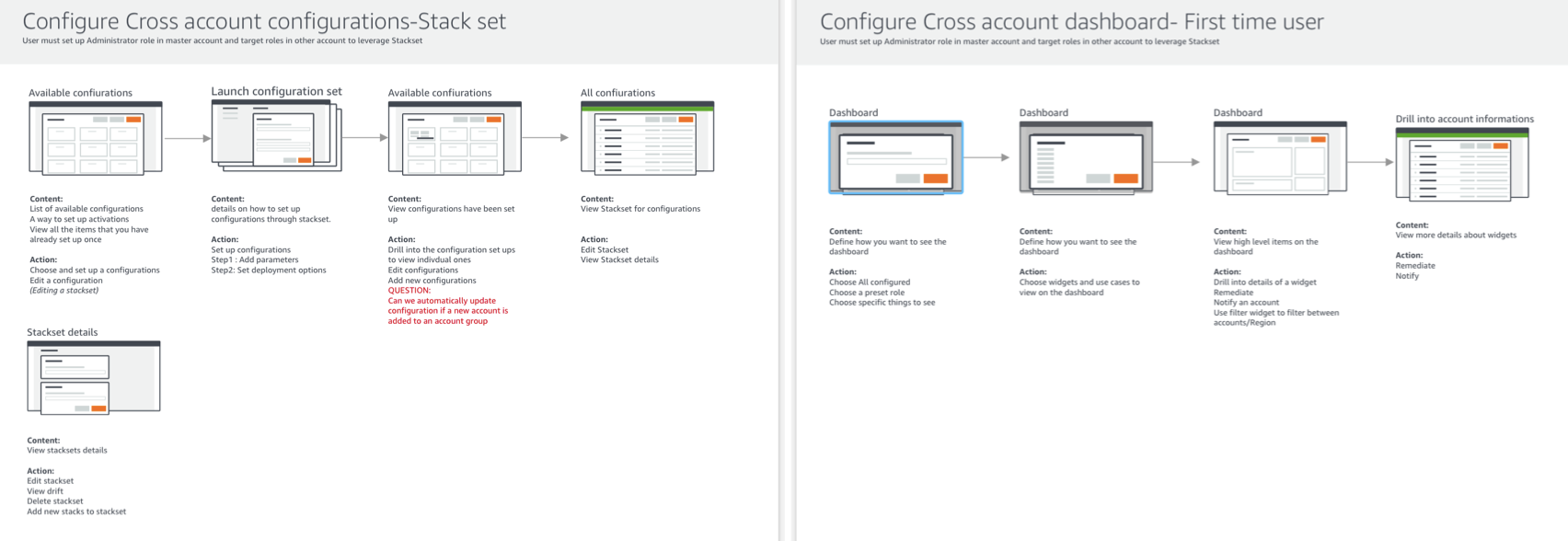Image resolution: width=1568 pixels, height=541 pixels.
Task: Click the 'Delete stackset' line
Action: click(x=55, y=501)
